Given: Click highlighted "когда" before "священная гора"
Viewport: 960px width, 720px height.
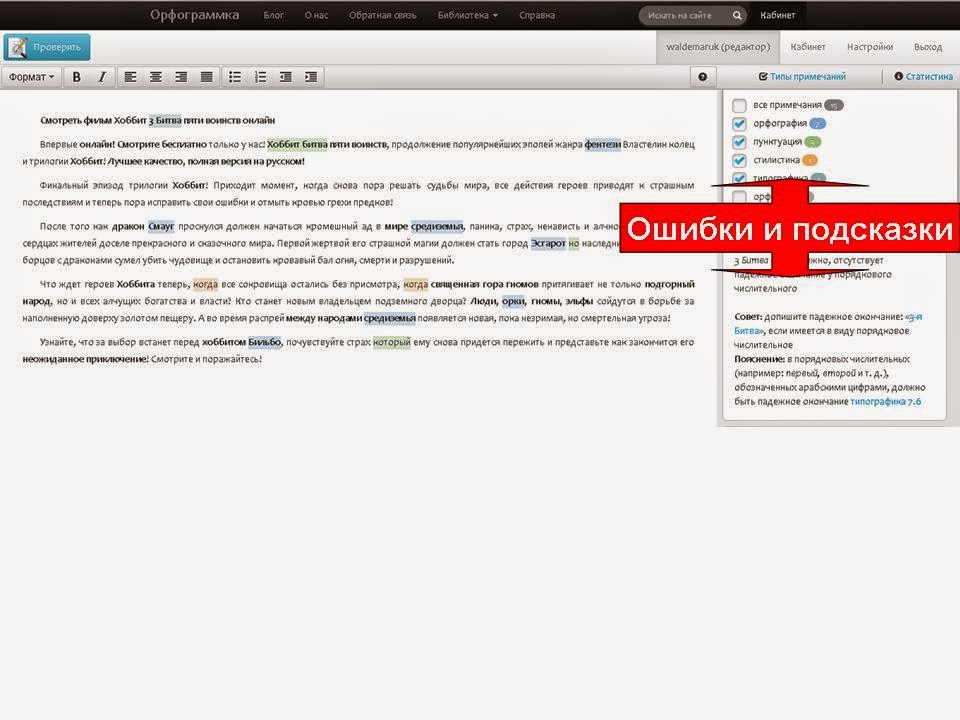Looking at the screenshot, I should coord(415,285).
